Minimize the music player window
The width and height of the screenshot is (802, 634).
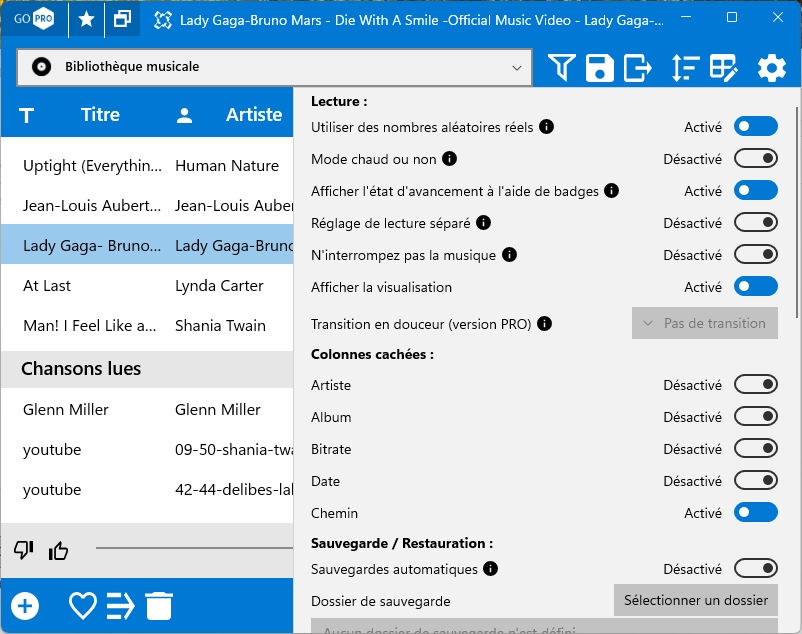point(686,17)
